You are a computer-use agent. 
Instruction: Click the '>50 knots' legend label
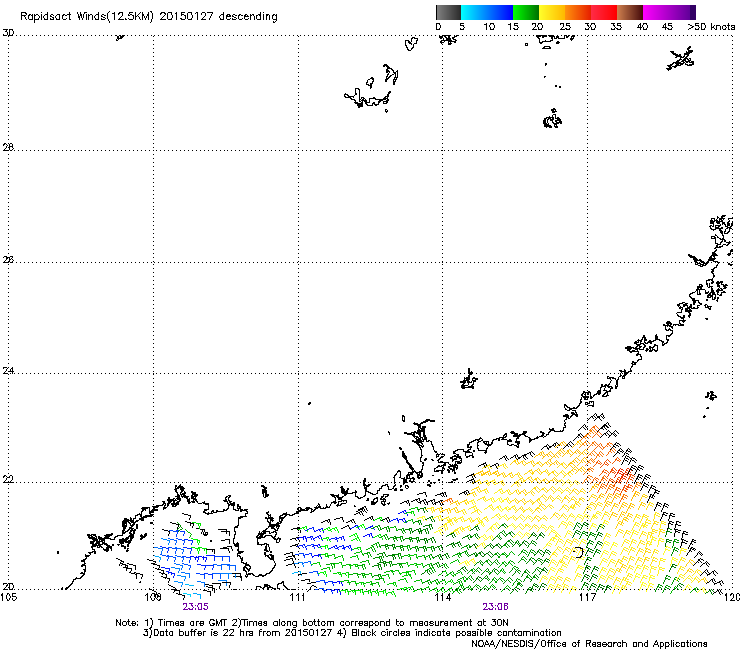711,27
